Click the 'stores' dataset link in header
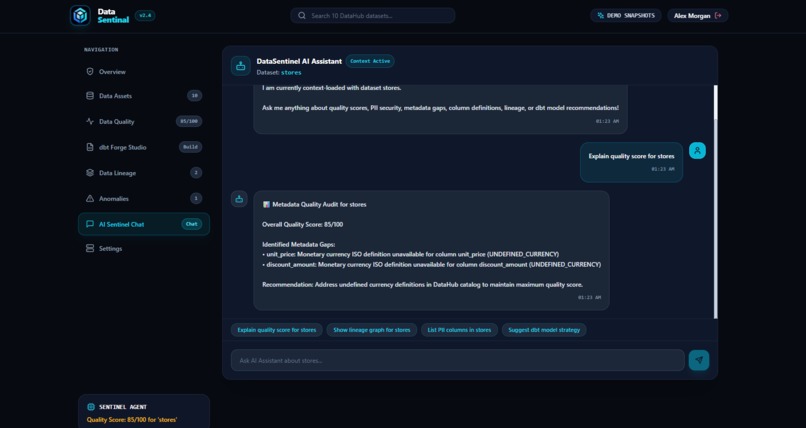Viewport: 806px width, 428px height. [x=291, y=72]
